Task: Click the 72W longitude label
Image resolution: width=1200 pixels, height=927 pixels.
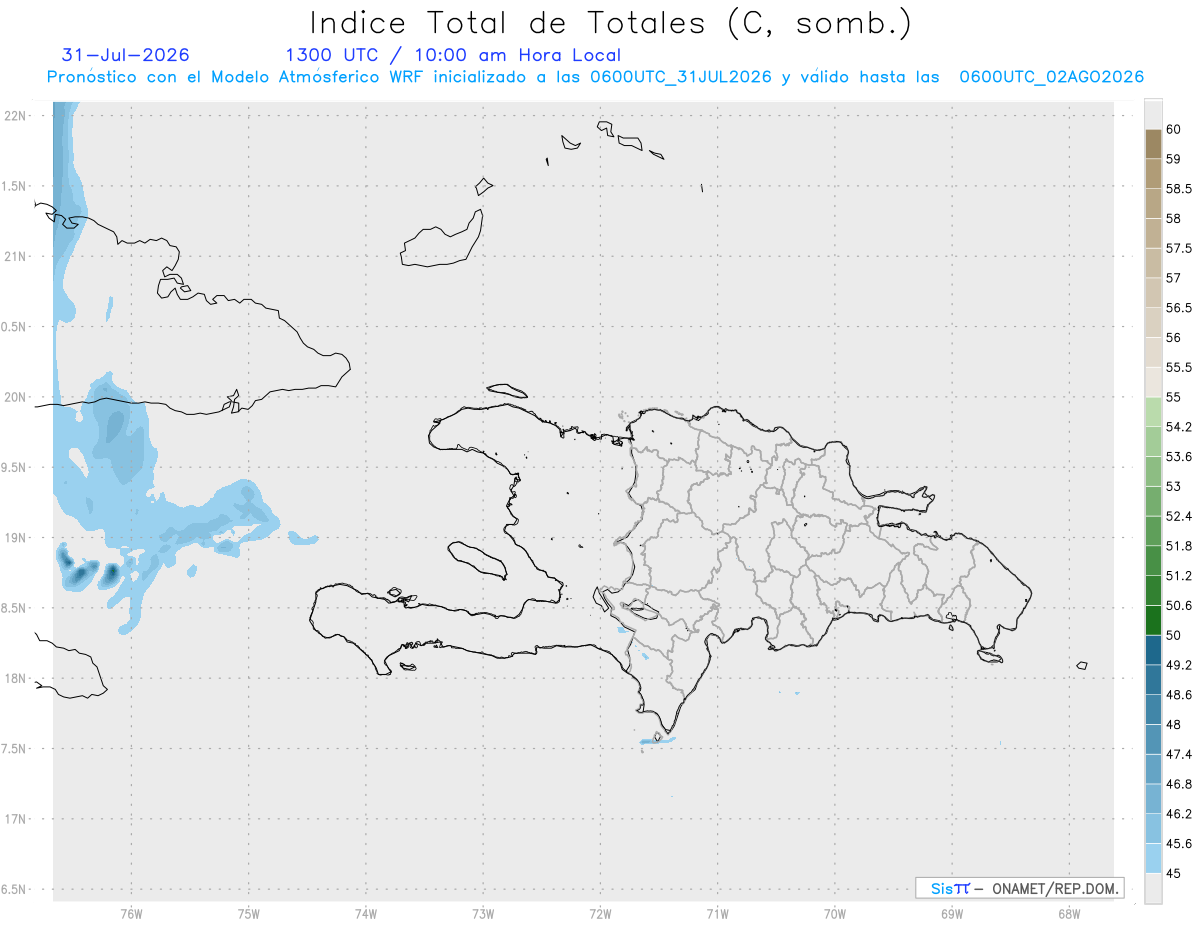Action: click(x=600, y=914)
